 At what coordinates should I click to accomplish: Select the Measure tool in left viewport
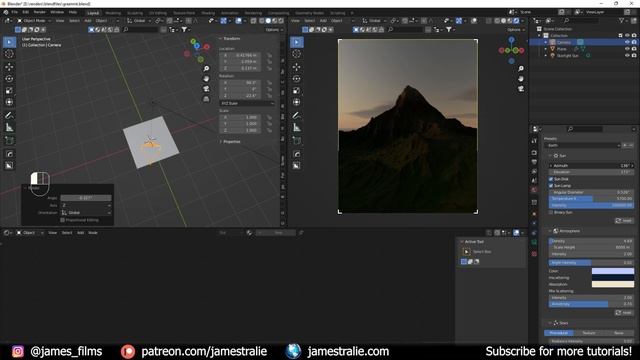[9, 128]
